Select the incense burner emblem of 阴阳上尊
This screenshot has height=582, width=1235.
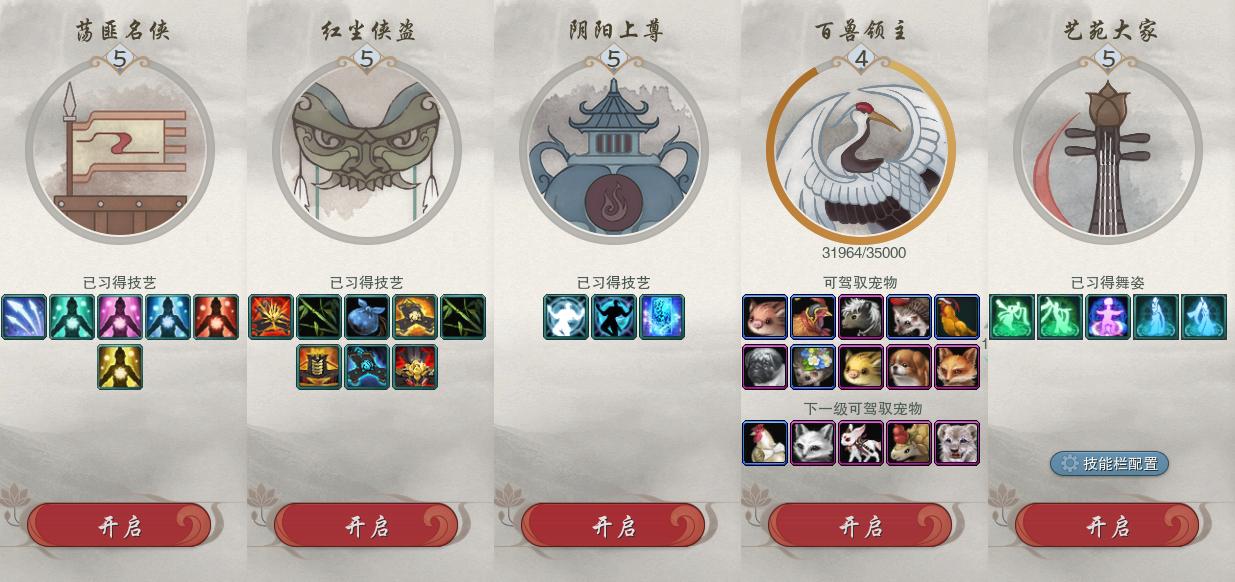(x=613, y=151)
